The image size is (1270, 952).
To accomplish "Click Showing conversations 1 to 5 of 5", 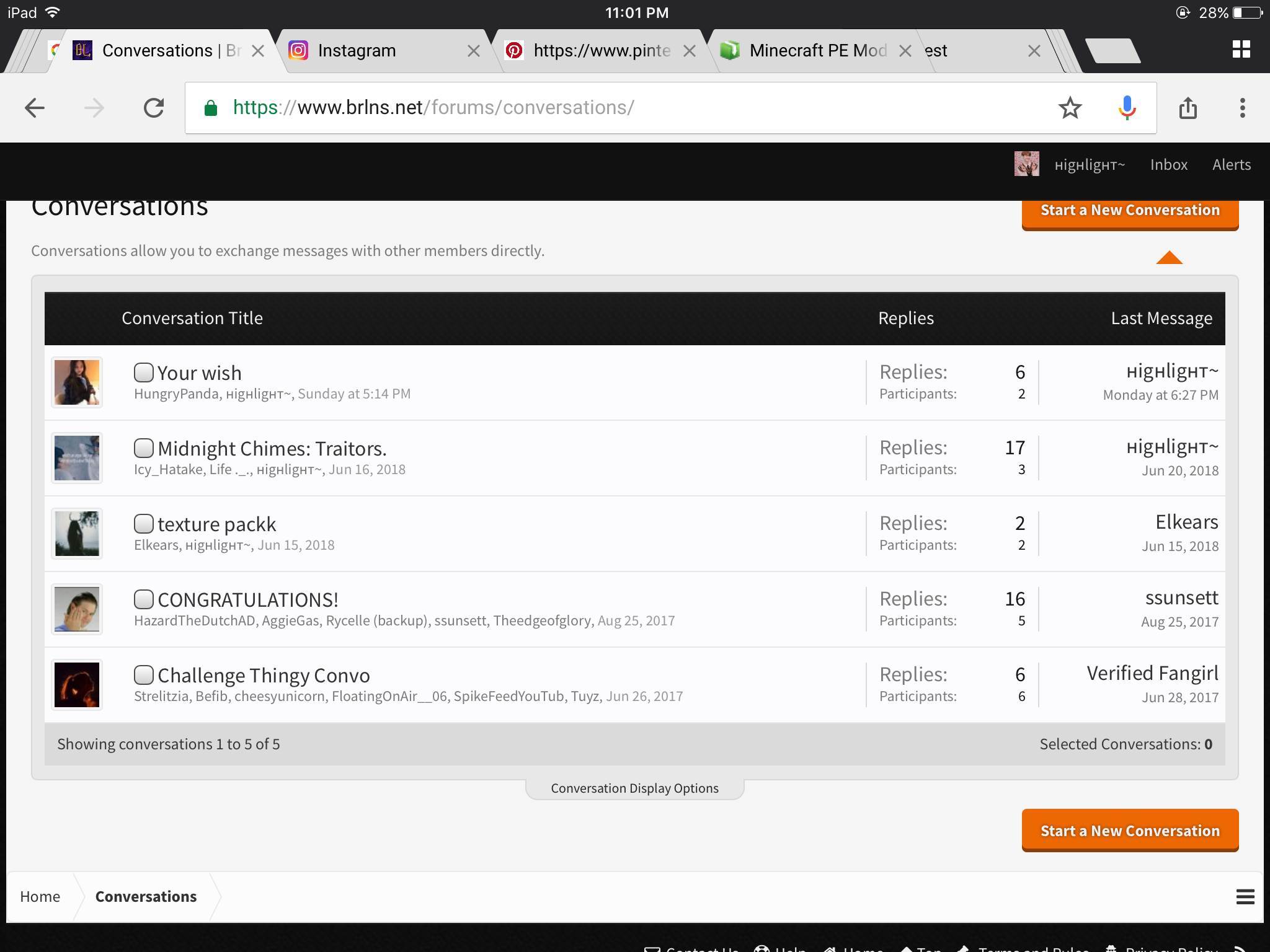I will tap(169, 744).
